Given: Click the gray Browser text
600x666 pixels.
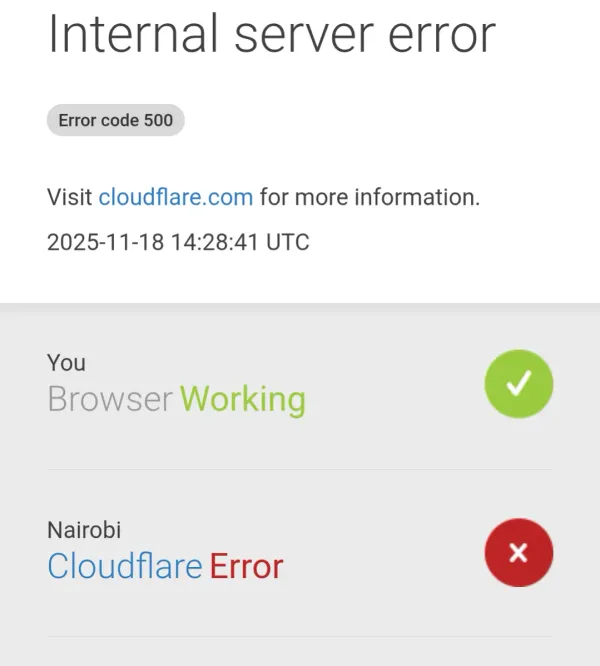Looking at the screenshot, I should 110,399.
